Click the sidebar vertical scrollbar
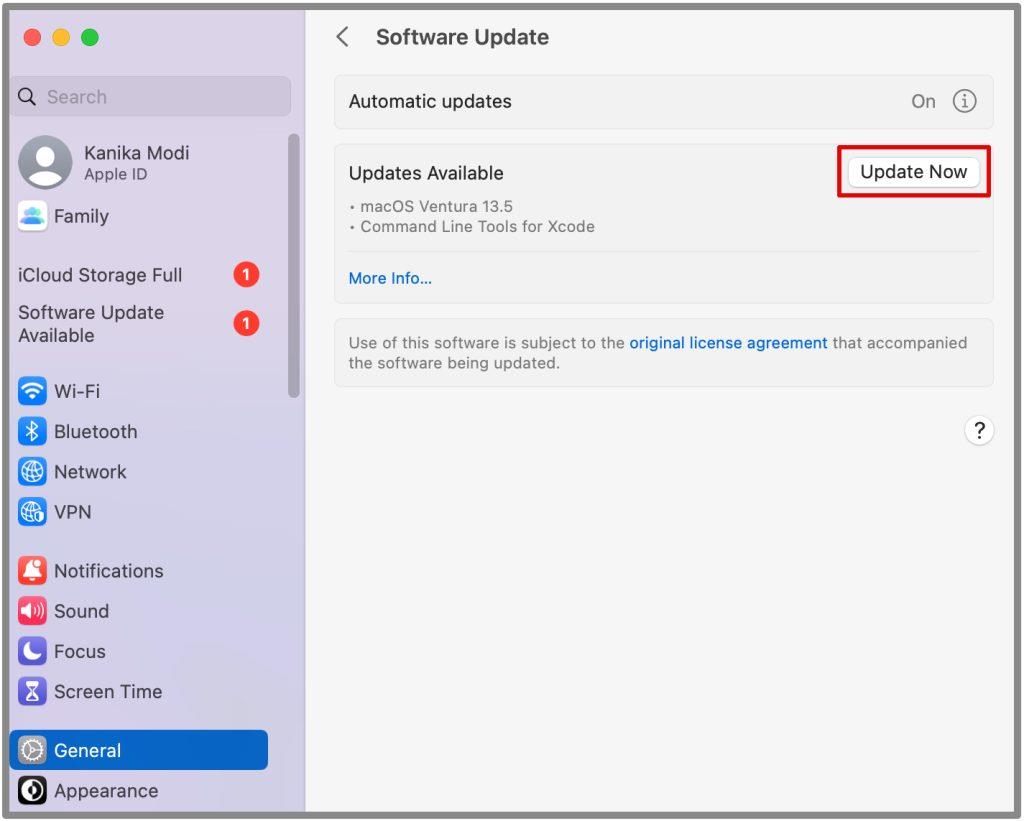Screen dimensions: 1024x821 click(x=294, y=266)
